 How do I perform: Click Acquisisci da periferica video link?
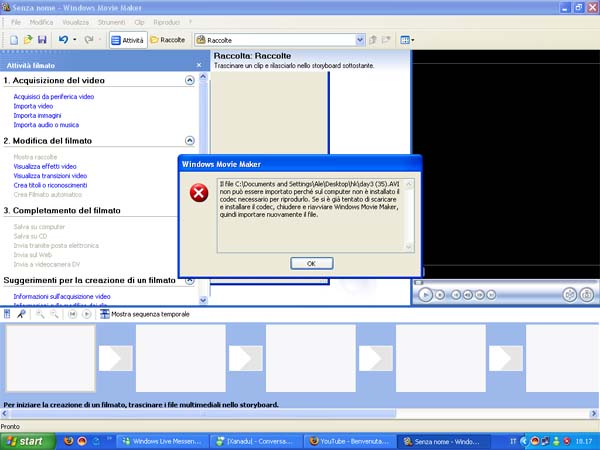click(x=54, y=97)
